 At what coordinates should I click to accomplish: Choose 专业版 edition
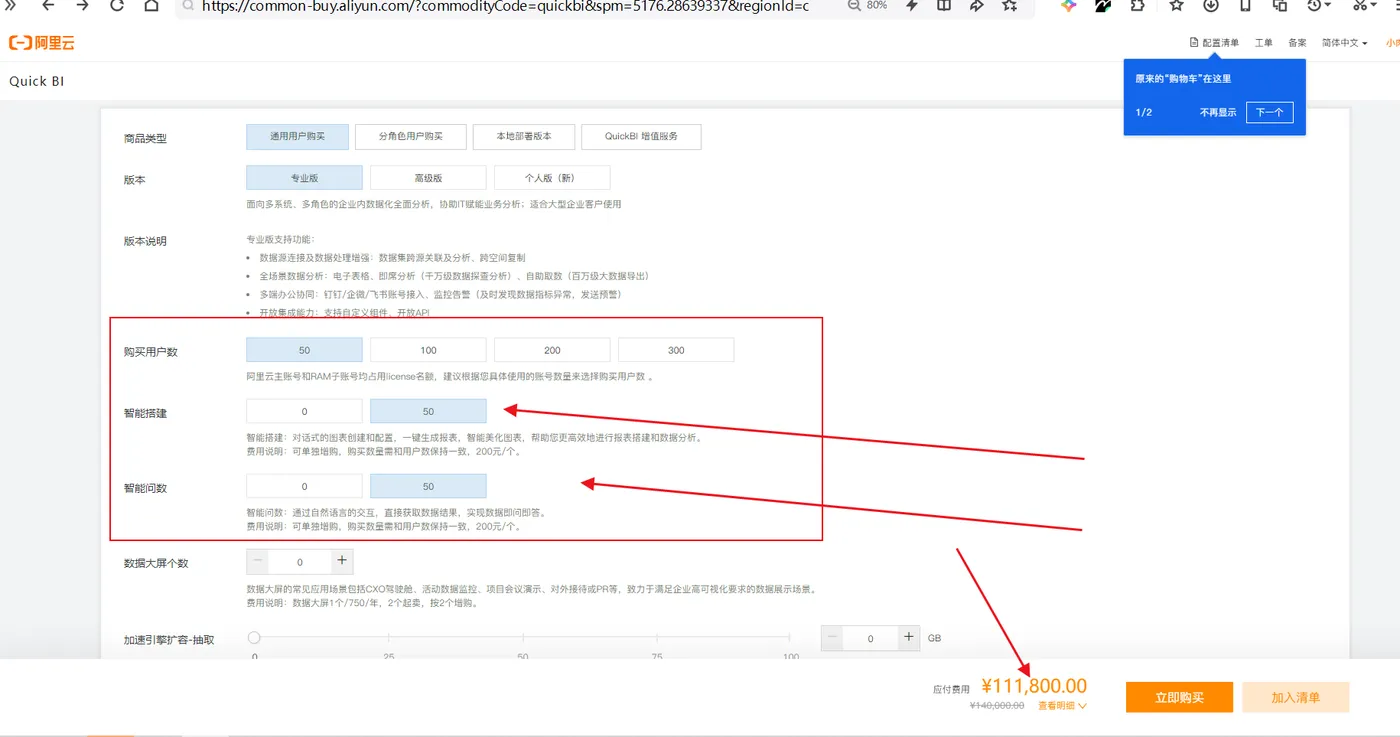(304, 178)
